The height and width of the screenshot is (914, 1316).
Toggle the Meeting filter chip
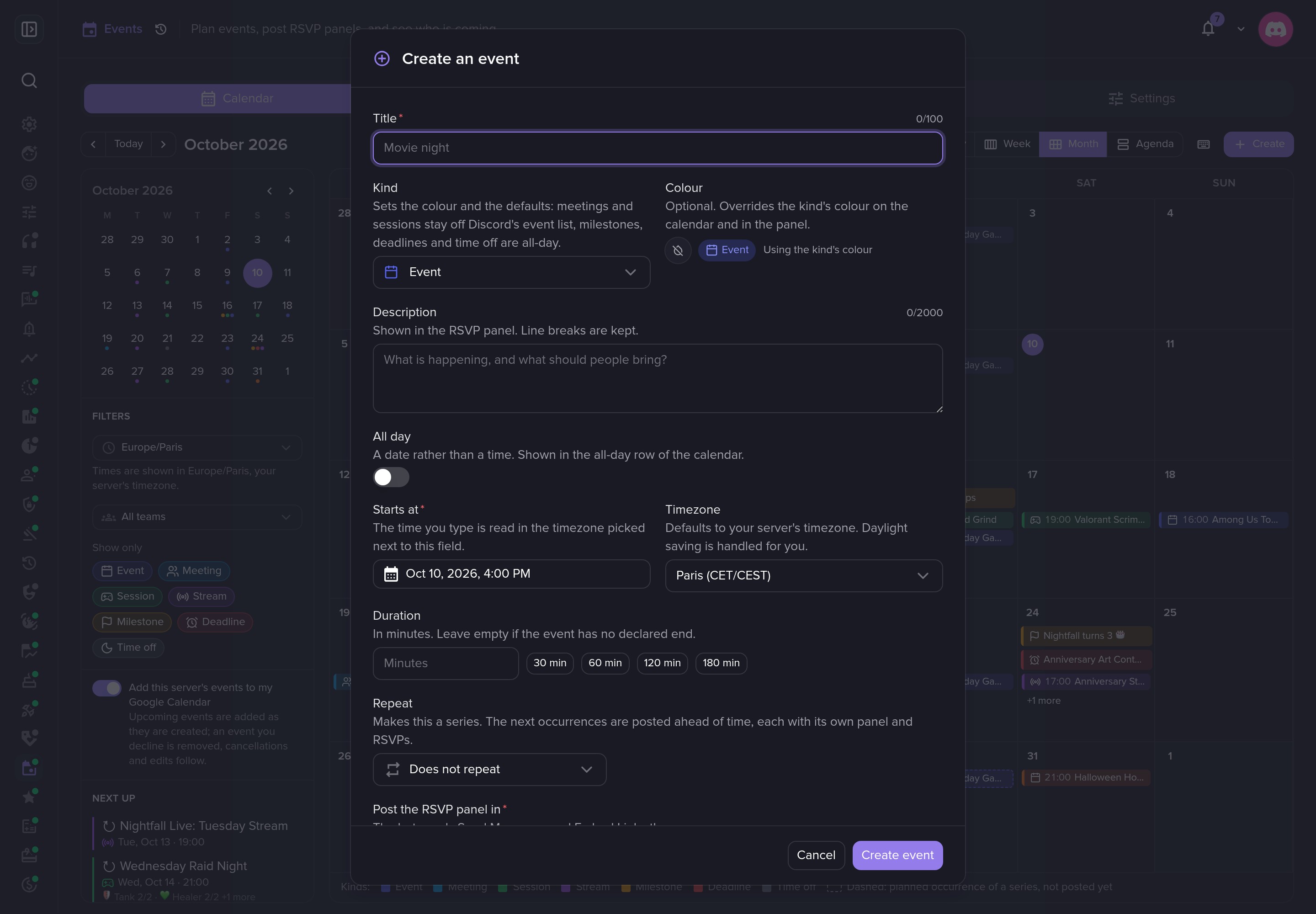194,571
